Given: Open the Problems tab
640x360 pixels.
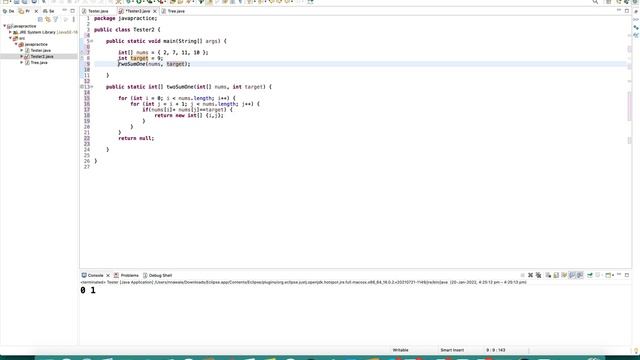Looking at the screenshot, I should pos(127,276).
